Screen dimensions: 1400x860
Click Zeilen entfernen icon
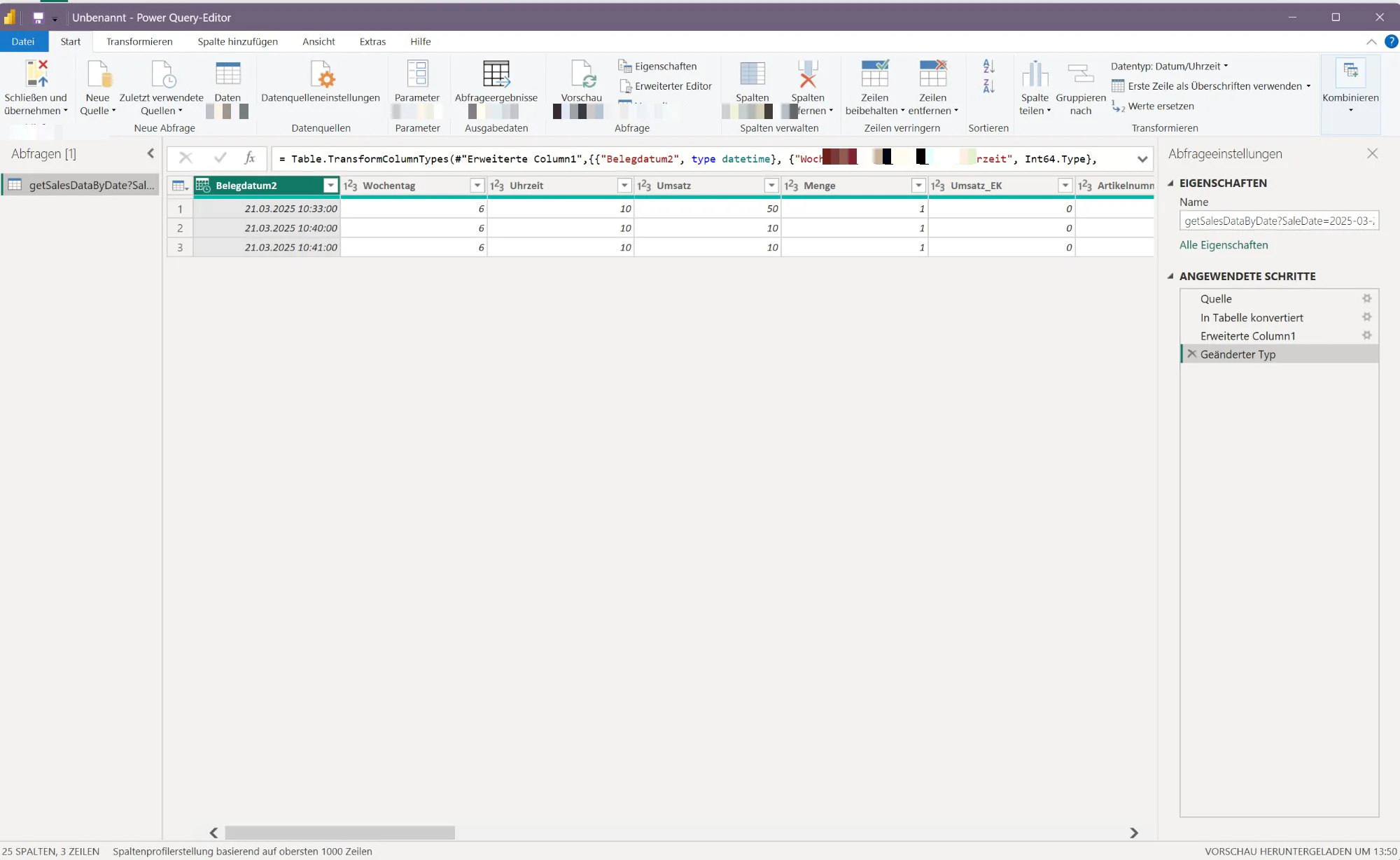933,74
